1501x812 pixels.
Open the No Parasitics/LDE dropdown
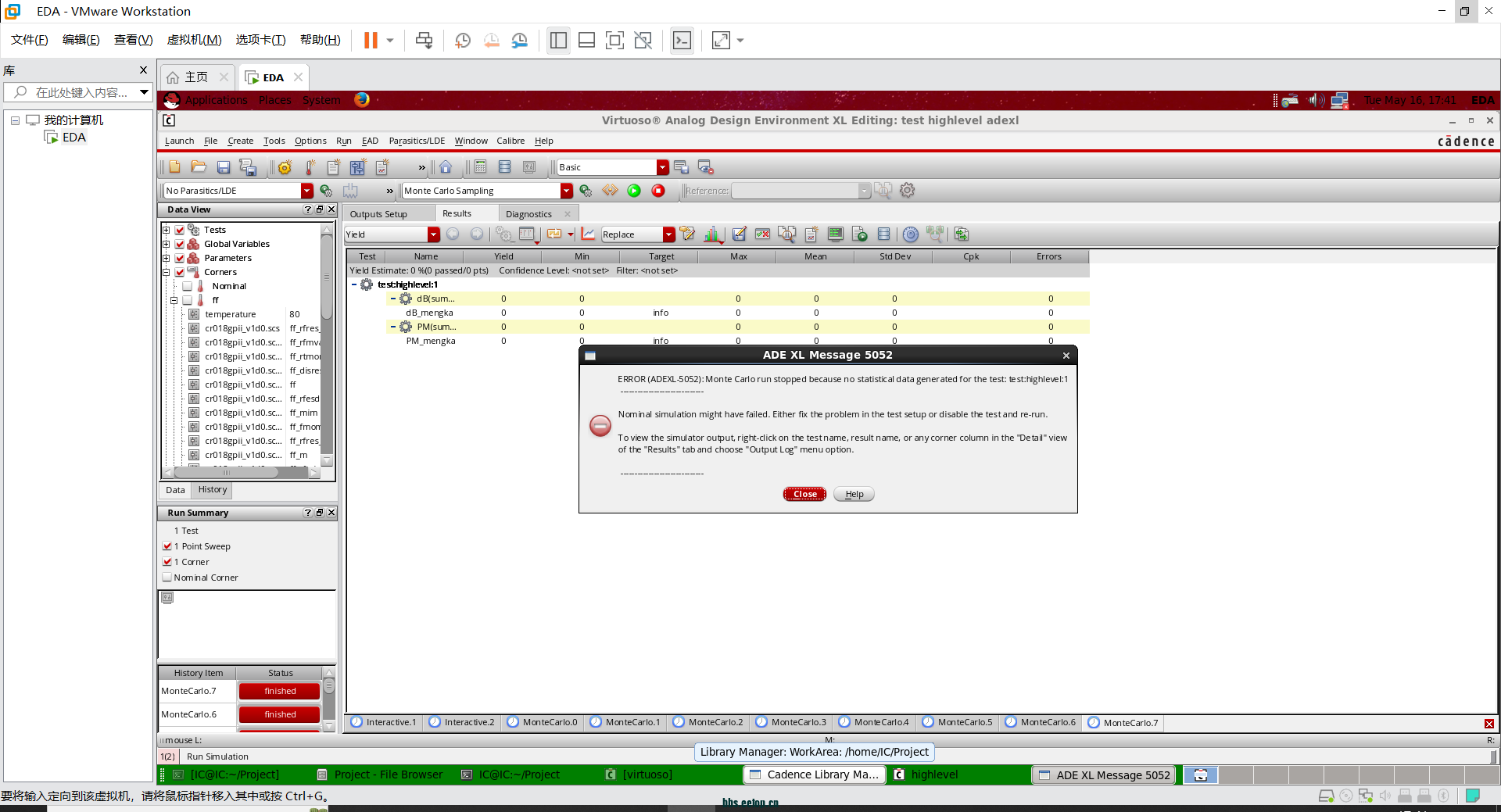click(306, 191)
